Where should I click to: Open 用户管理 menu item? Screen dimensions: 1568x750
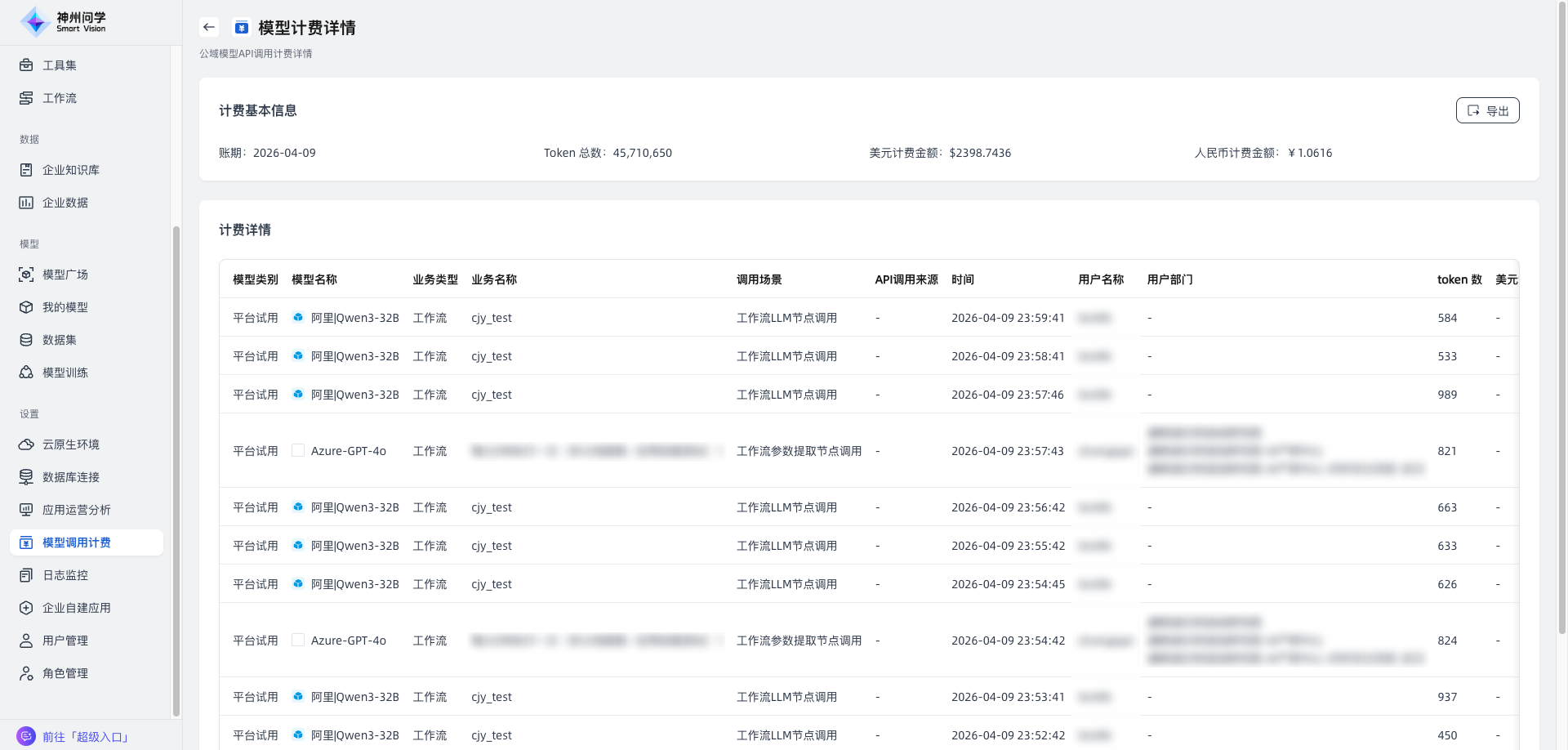(65, 641)
